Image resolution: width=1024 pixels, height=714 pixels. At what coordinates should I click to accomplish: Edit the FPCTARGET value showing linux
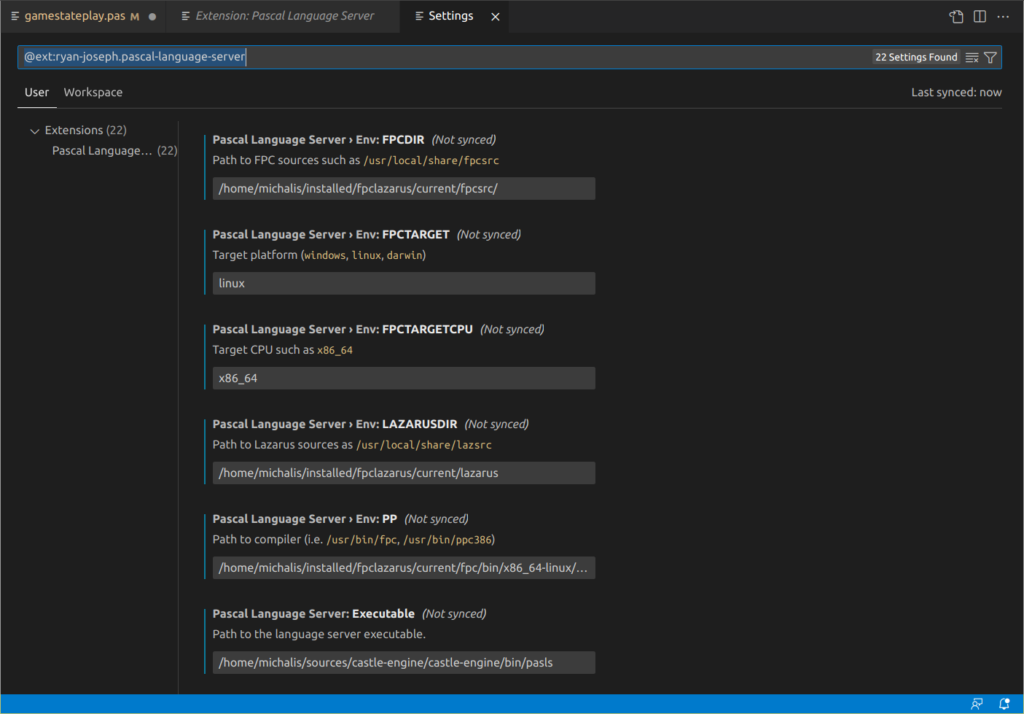pyautogui.click(x=403, y=283)
